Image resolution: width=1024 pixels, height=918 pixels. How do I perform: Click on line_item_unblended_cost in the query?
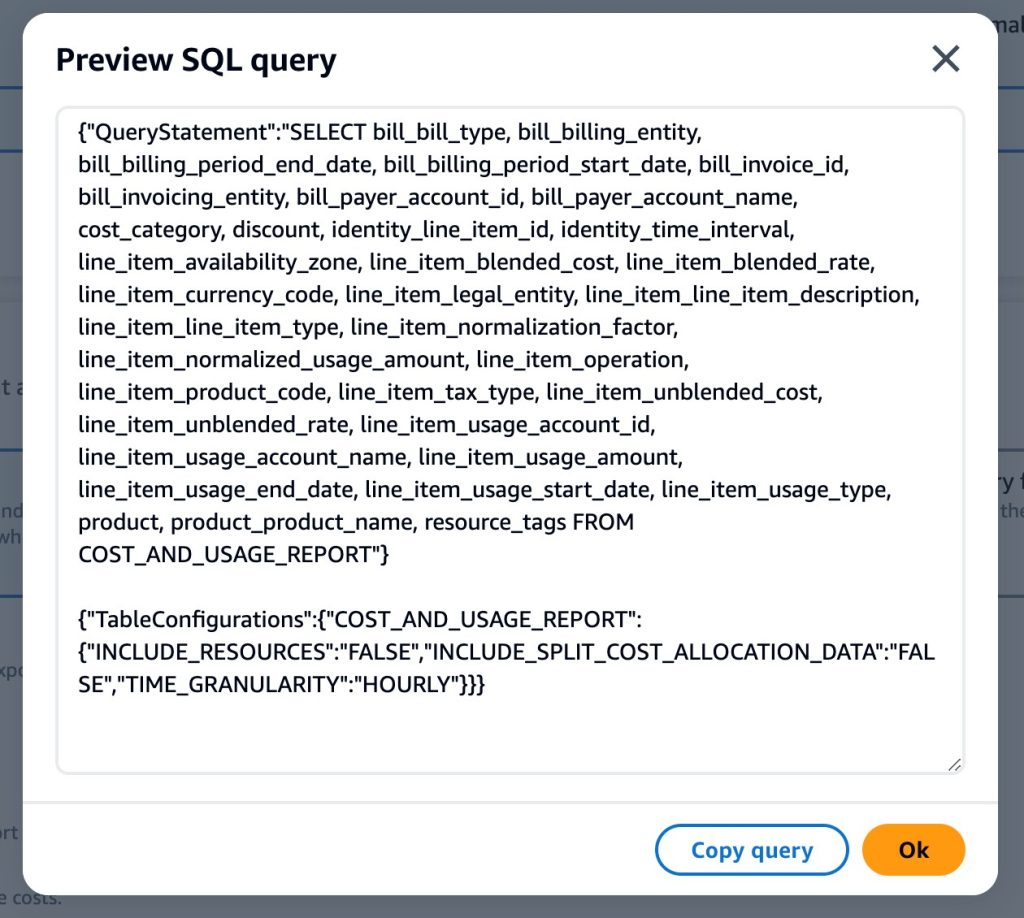coord(681,392)
